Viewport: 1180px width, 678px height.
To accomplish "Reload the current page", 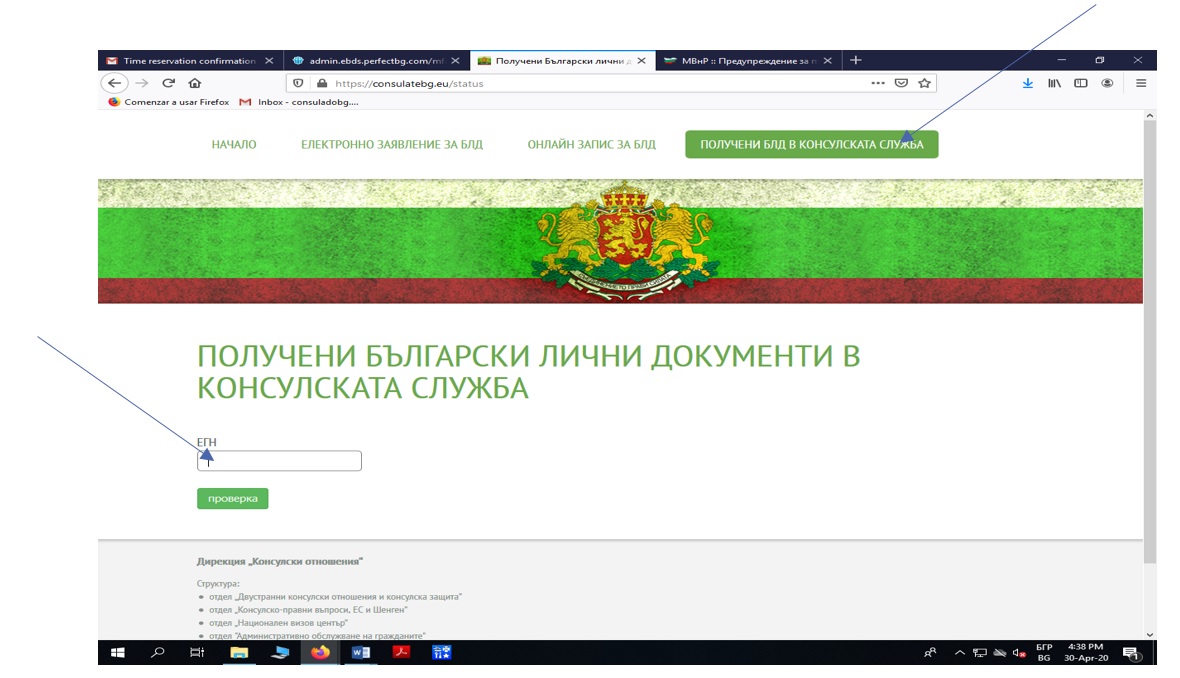I will tap(169, 83).
